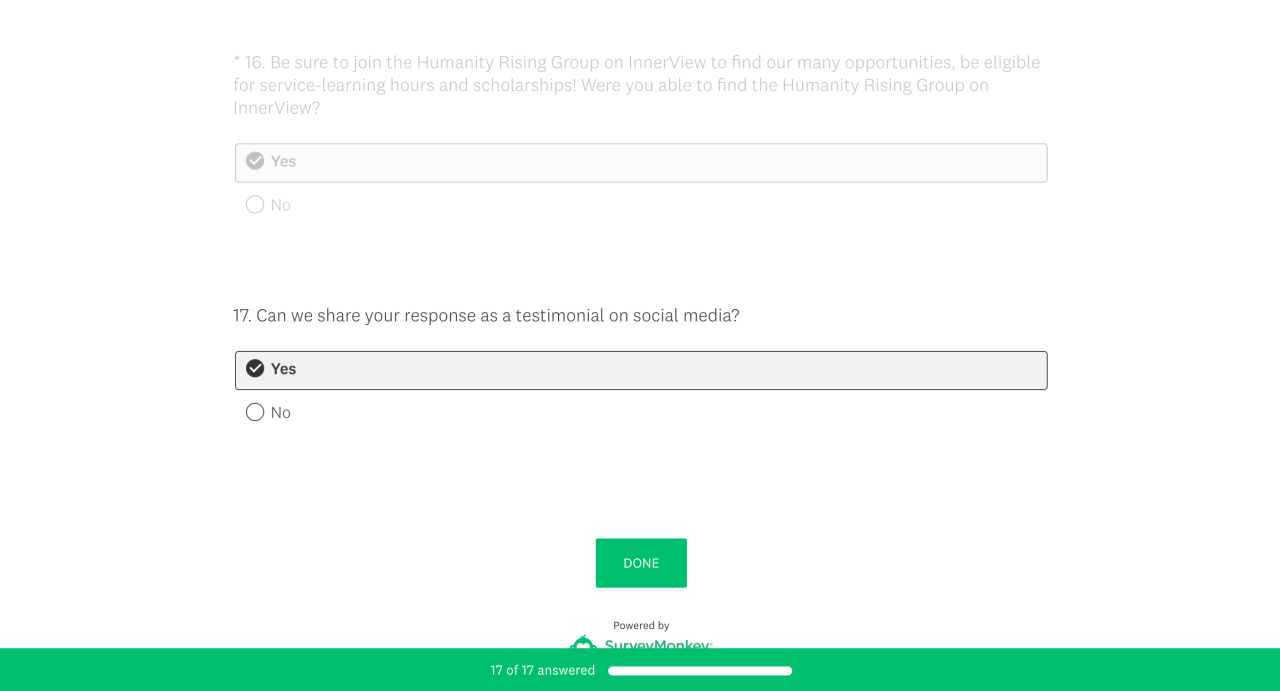Viewport: 1280px width, 691px height.
Task: Click the "Powered by" text
Action: click(641, 626)
